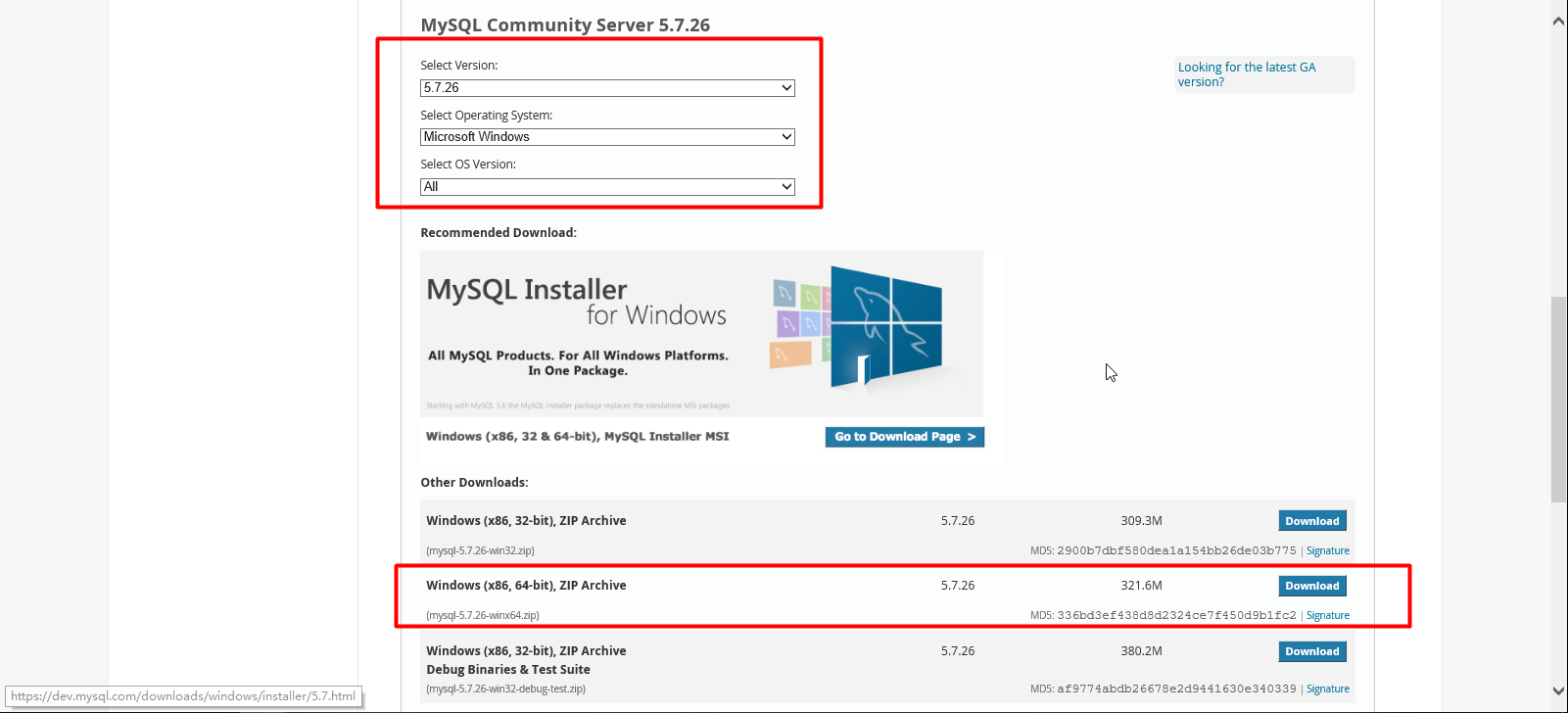Click the file name (mysql-5.7.26-winx64.zip)
1568x713 pixels.
[483, 616]
